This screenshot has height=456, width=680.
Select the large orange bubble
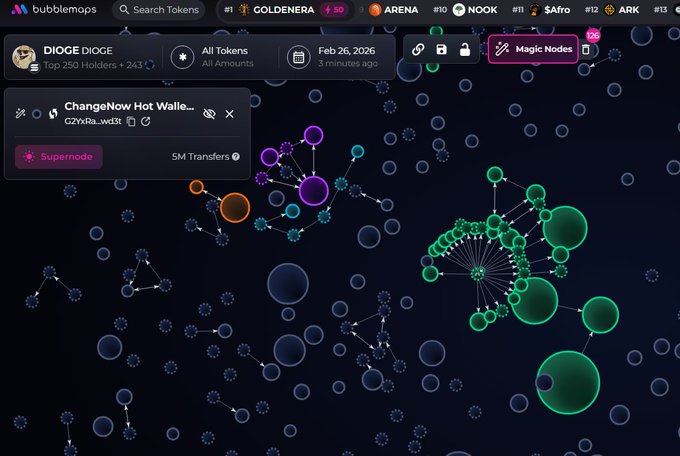(235, 207)
